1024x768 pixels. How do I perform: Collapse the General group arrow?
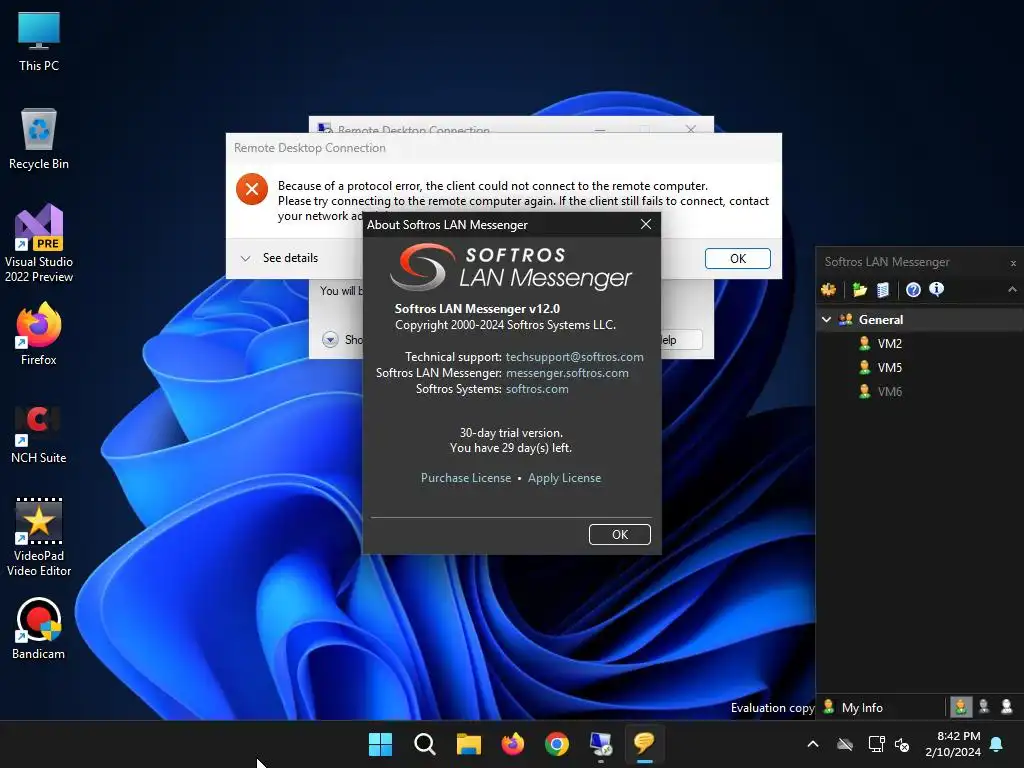[x=826, y=319]
